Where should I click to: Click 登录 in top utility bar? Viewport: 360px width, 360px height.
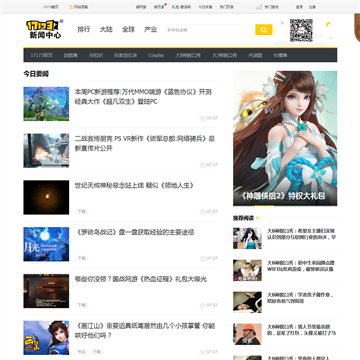(299, 7)
